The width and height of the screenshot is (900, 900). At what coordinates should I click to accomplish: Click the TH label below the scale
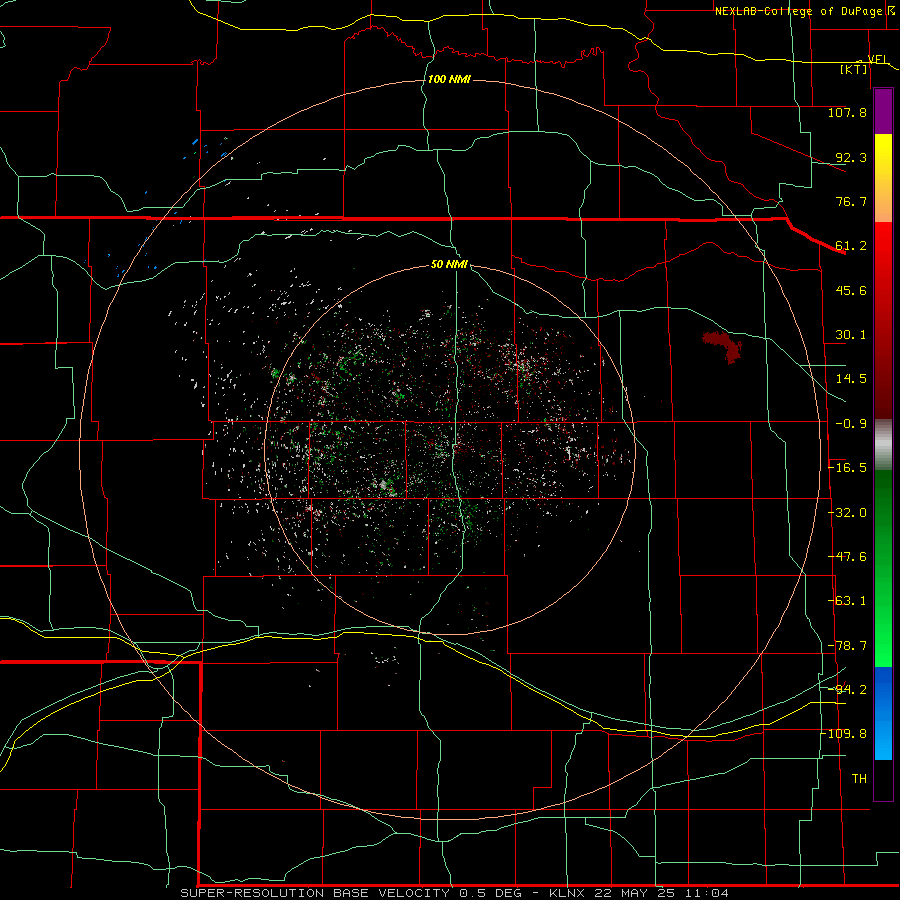pyautogui.click(x=859, y=779)
